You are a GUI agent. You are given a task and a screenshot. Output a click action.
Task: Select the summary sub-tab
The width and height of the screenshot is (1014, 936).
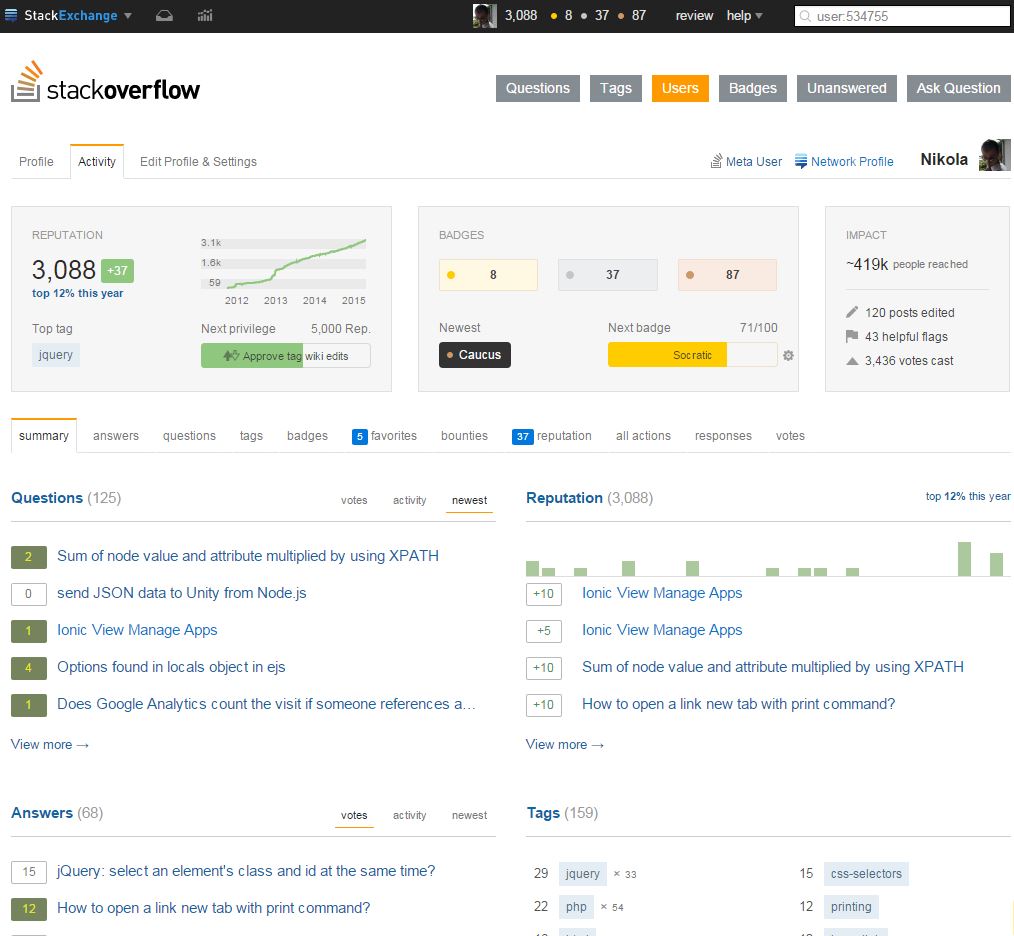point(44,436)
